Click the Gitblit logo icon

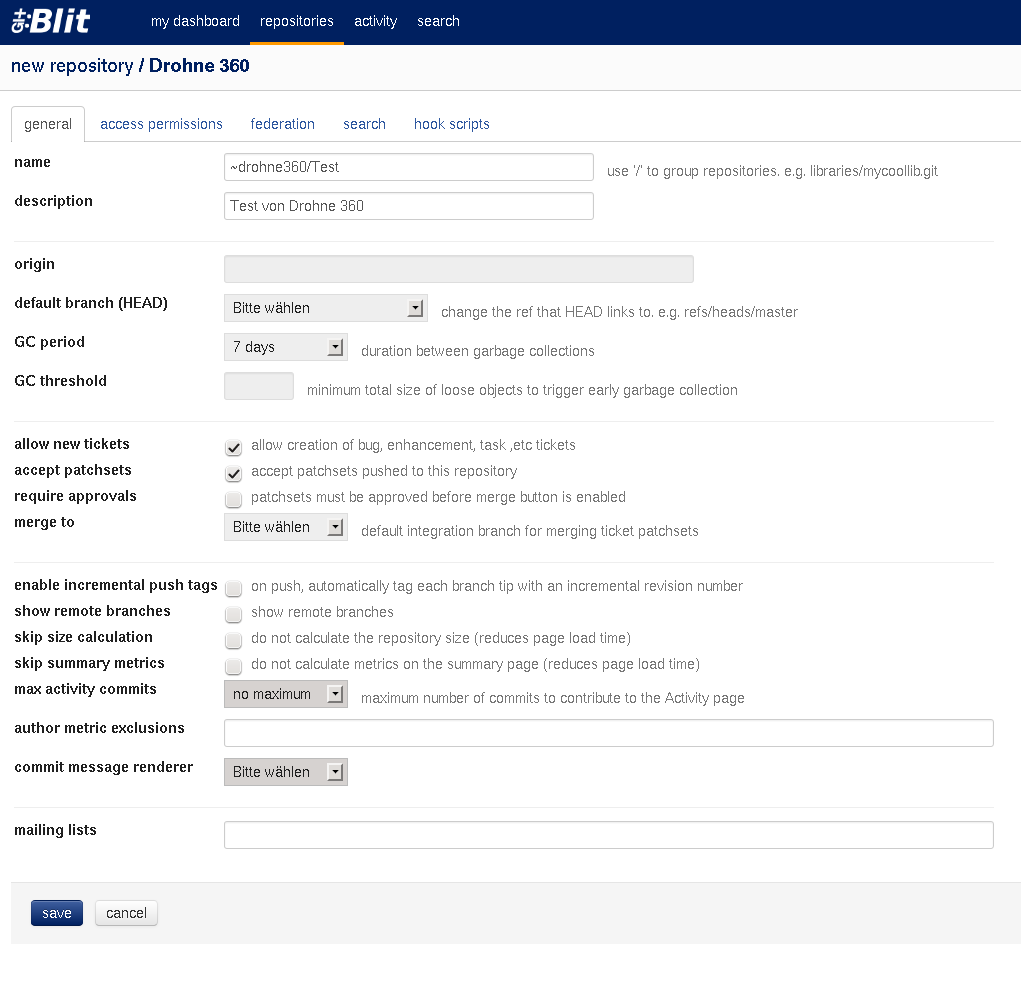click(50, 21)
